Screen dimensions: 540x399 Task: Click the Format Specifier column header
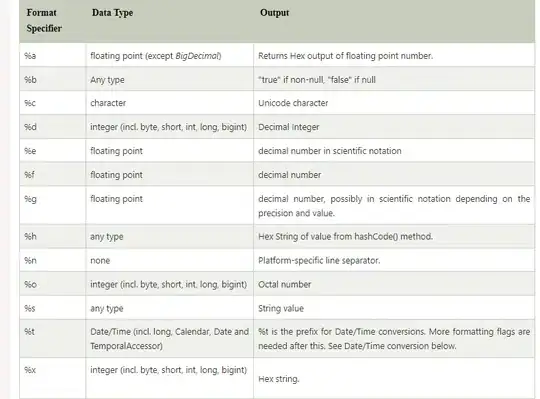(x=44, y=20)
